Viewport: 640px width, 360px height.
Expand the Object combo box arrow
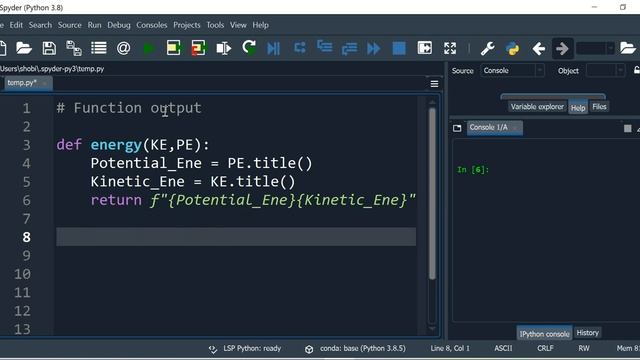coord(620,71)
